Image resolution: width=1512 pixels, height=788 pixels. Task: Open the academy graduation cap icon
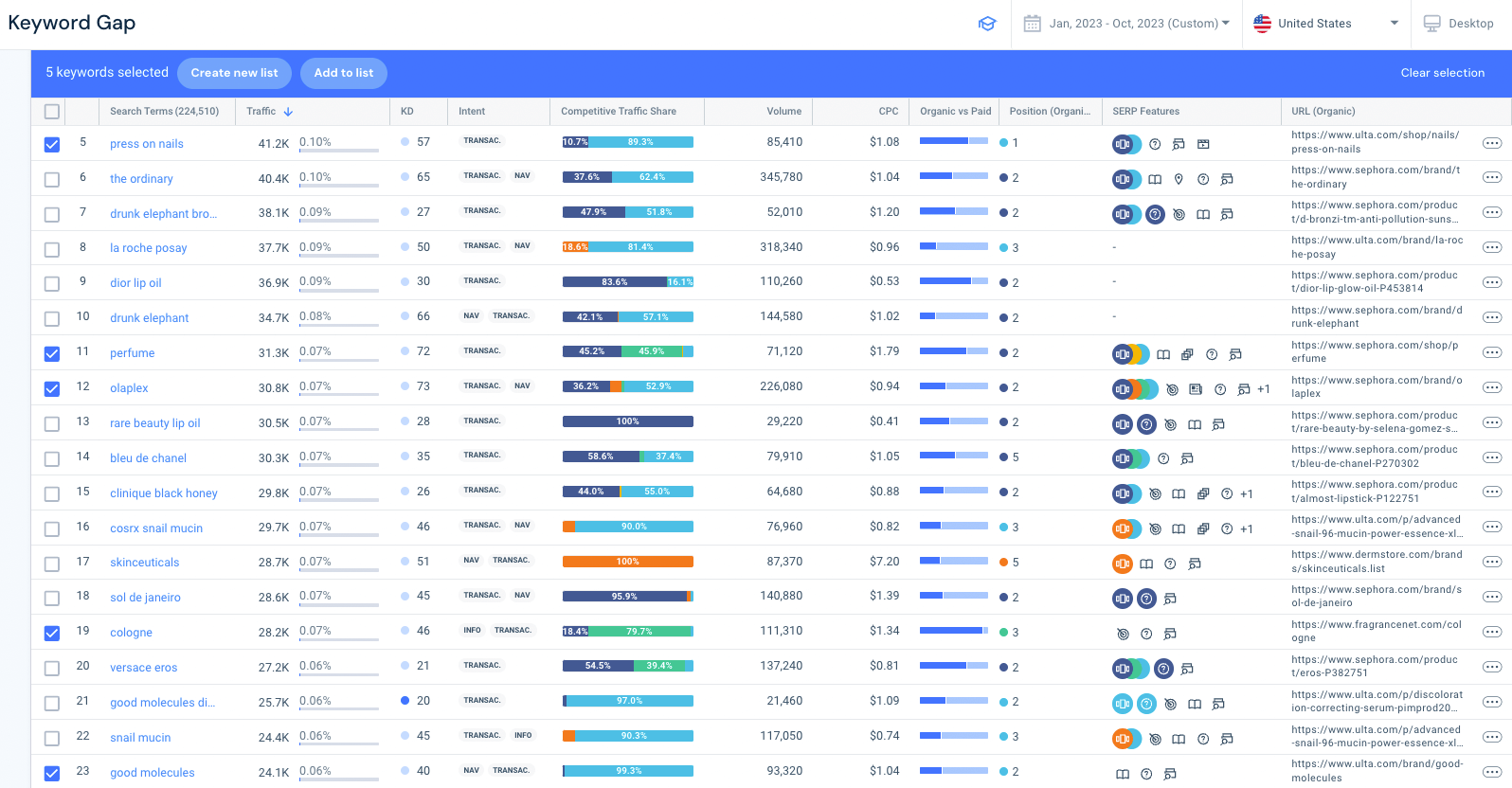[x=987, y=24]
